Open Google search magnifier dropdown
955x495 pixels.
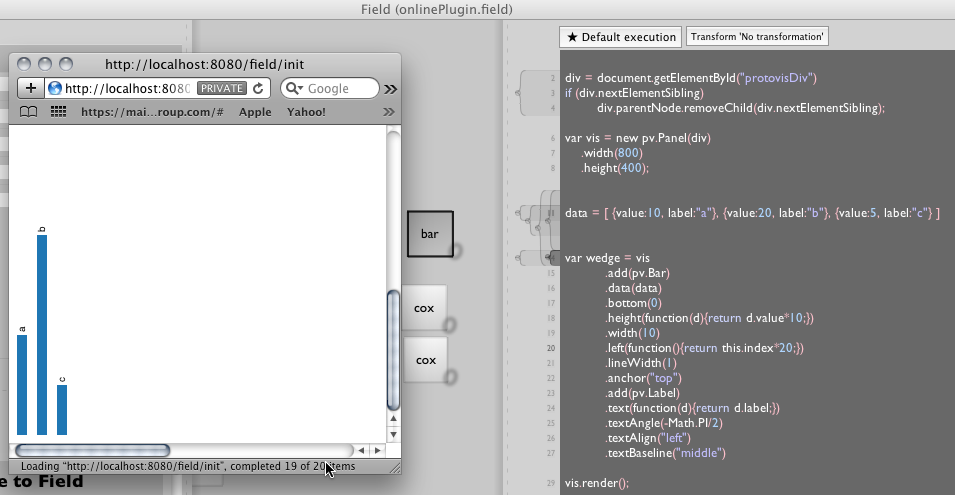(x=294, y=88)
